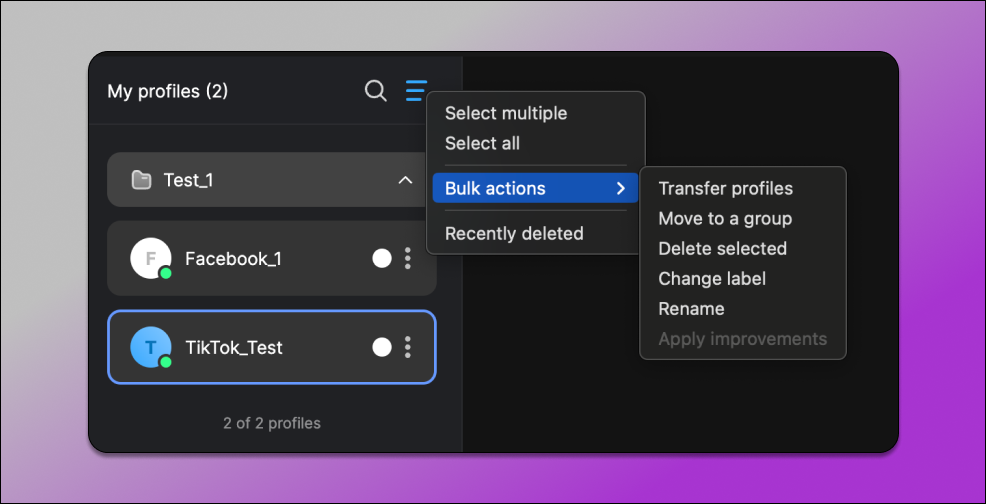The height and width of the screenshot is (504, 986).
Task: Click the Test_1 folder icon
Action: point(141,180)
